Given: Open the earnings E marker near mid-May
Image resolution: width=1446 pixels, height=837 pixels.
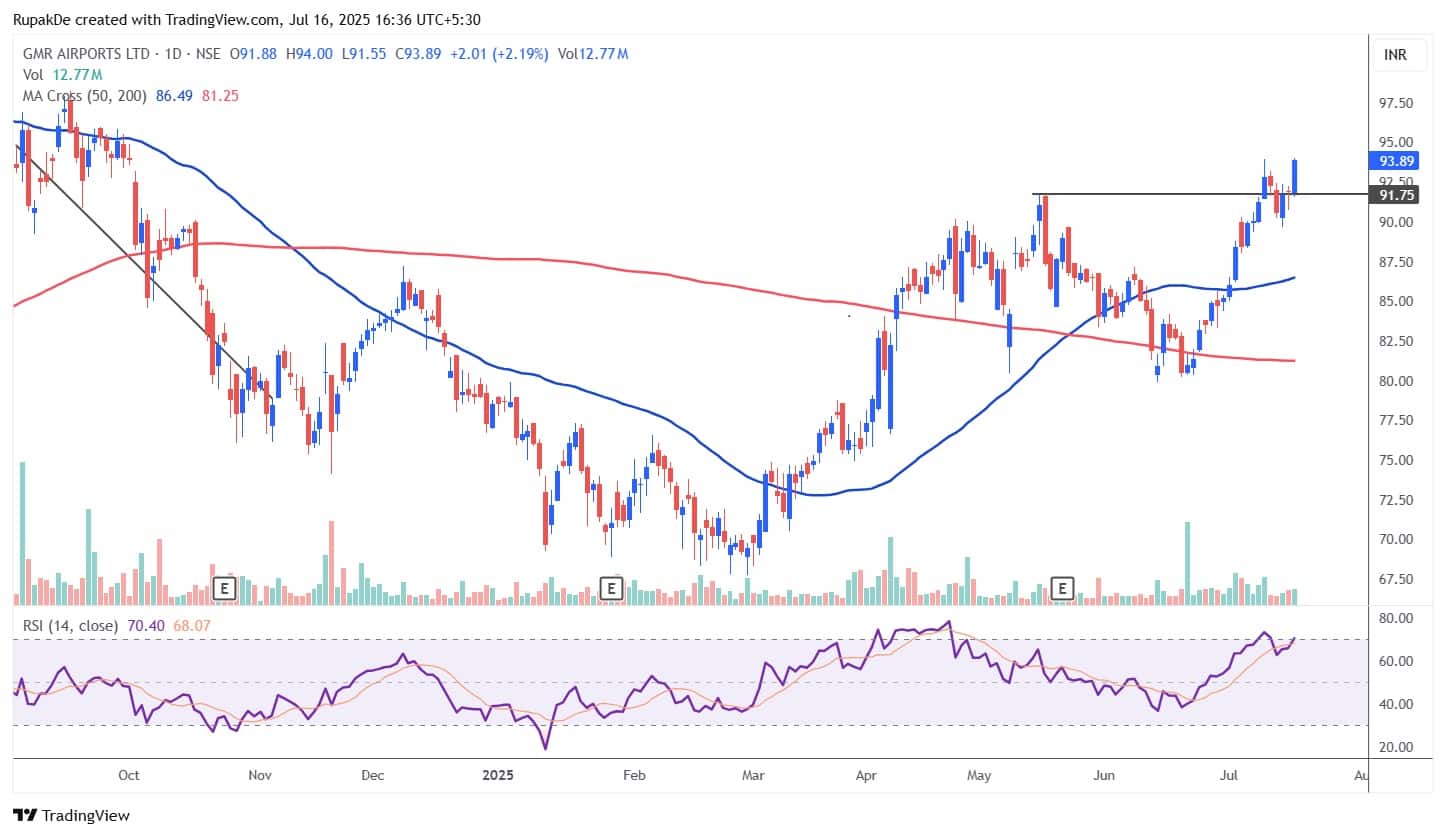Looking at the screenshot, I should (1063, 588).
